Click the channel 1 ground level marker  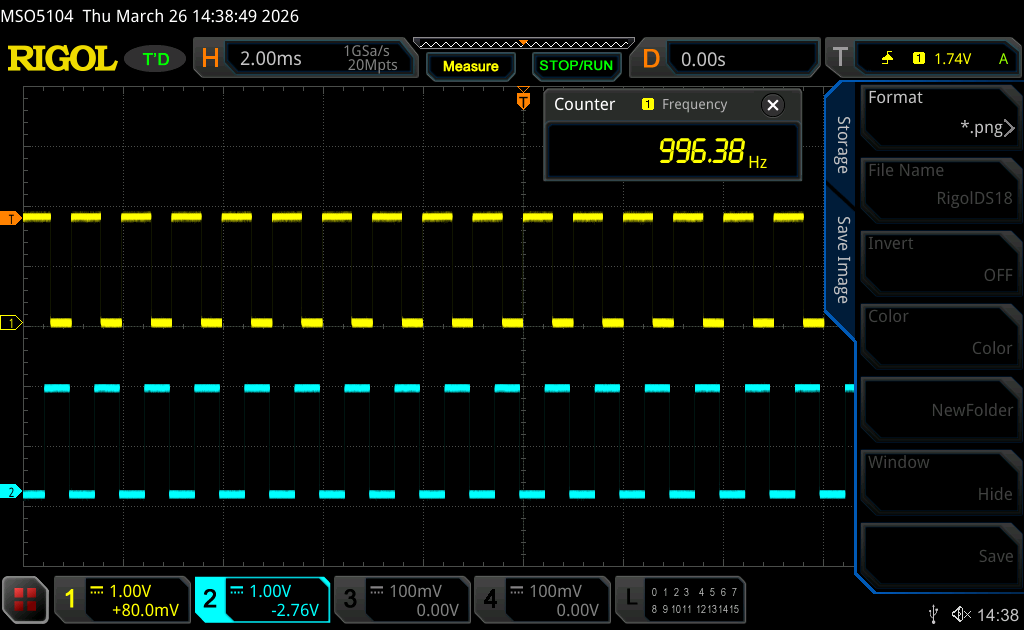[12, 323]
